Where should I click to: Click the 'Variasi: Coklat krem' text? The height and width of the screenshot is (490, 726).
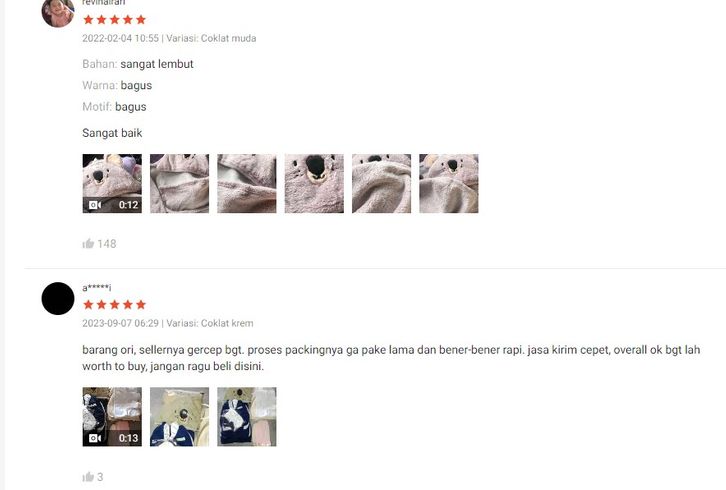click(210, 323)
